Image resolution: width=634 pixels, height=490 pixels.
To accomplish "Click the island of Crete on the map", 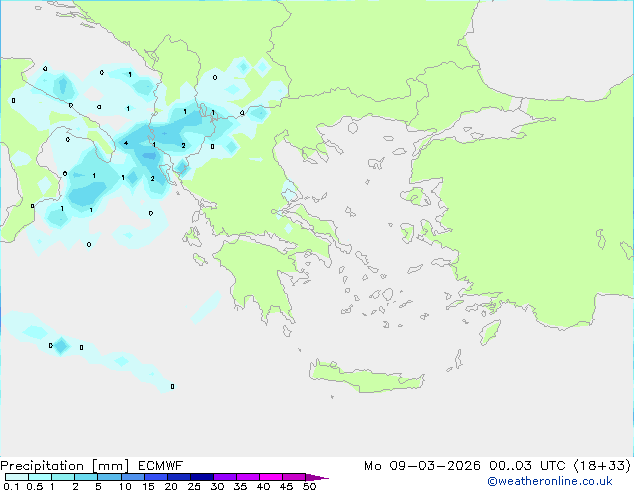I will [366, 377].
